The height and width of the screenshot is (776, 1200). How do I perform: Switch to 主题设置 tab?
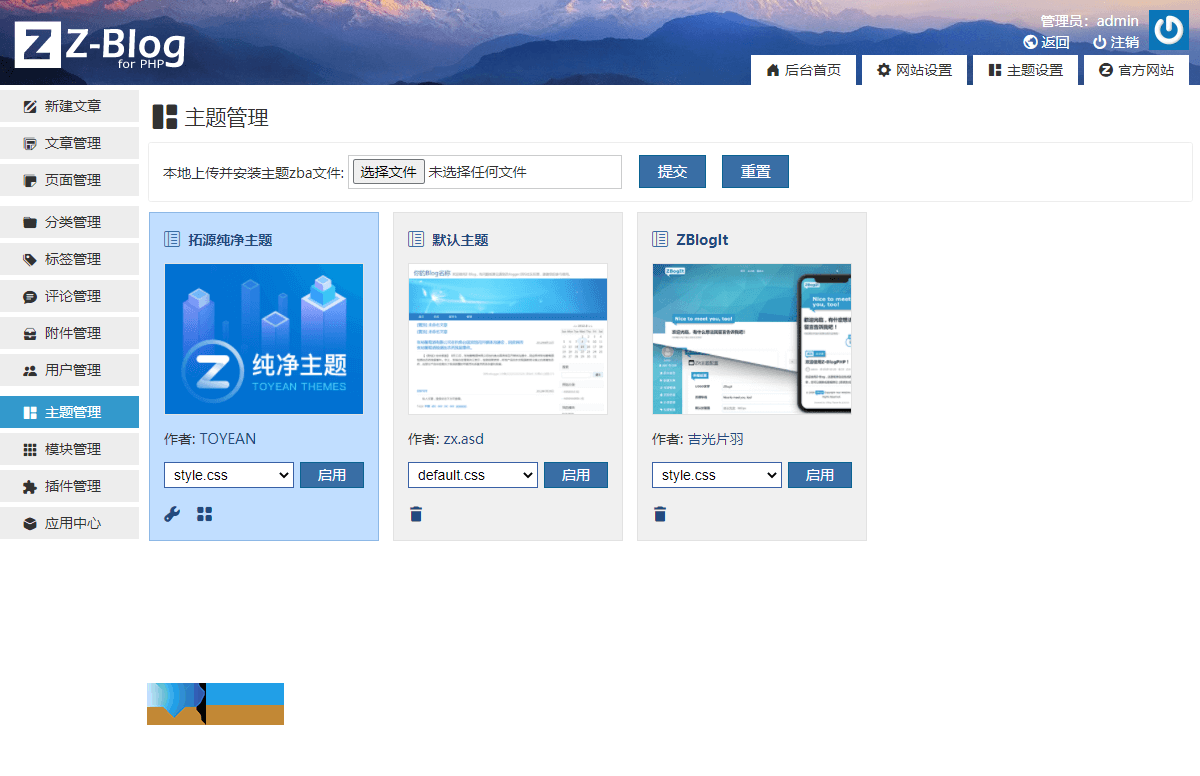[1025, 70]
